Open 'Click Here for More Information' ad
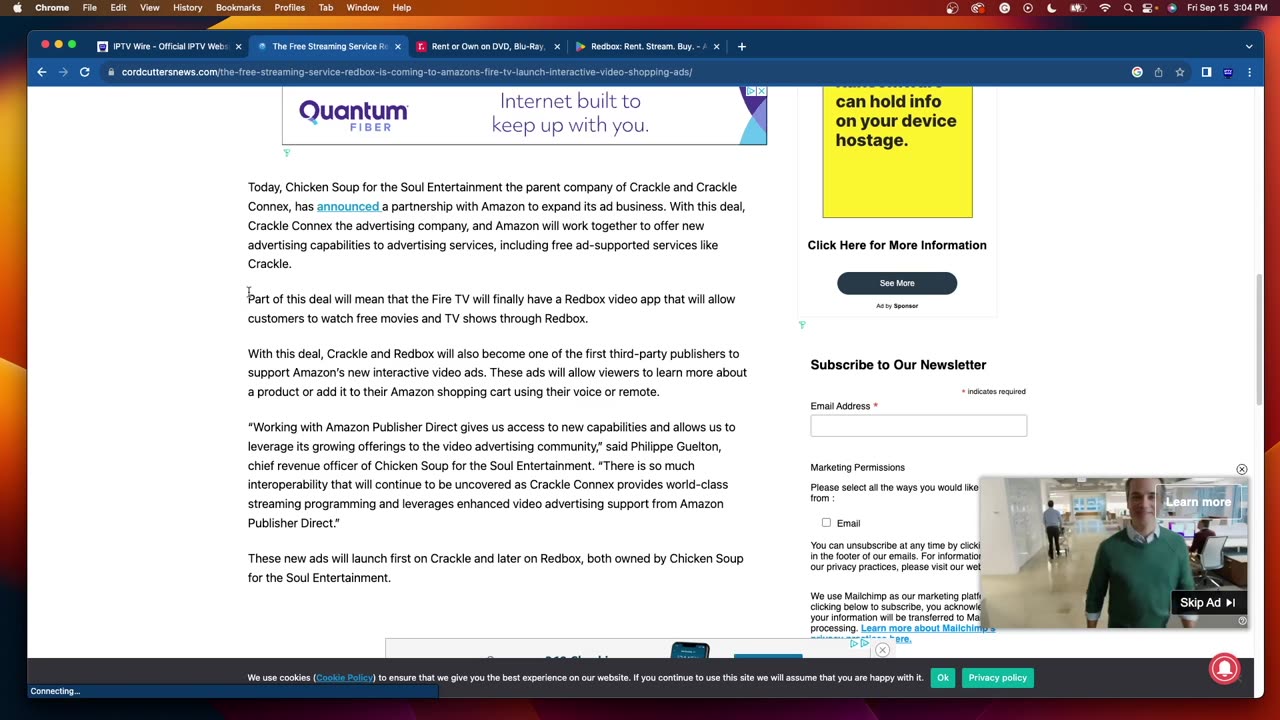Image resolution: width=1280 pixels, height=720 pixels. click(x=897, y=245)
